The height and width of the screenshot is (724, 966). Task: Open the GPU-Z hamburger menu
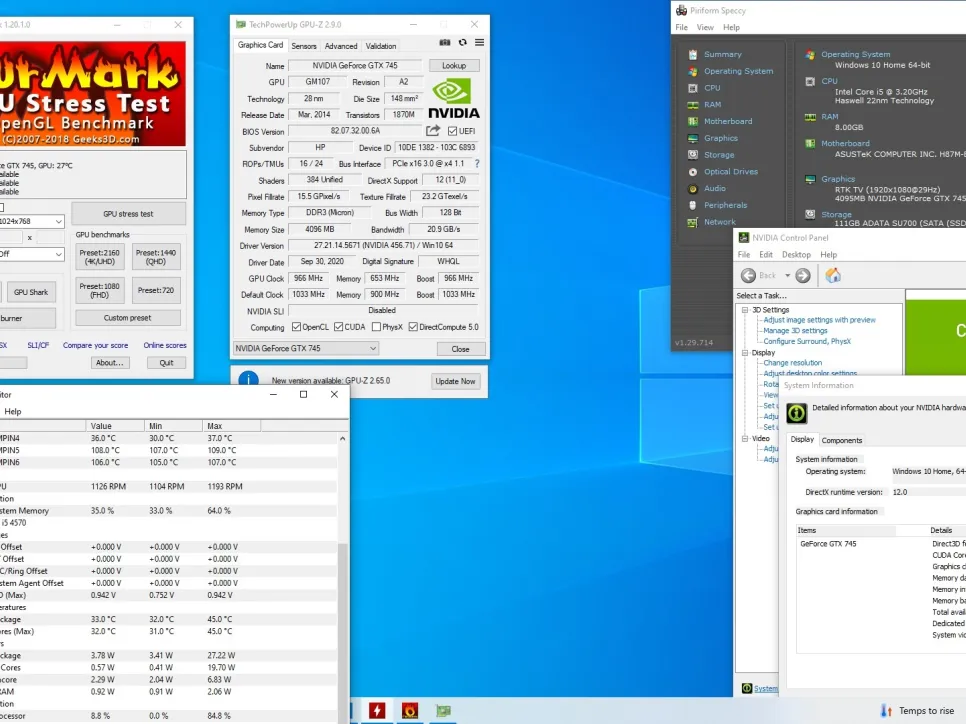pyautogui.click(x=479, y=43)
